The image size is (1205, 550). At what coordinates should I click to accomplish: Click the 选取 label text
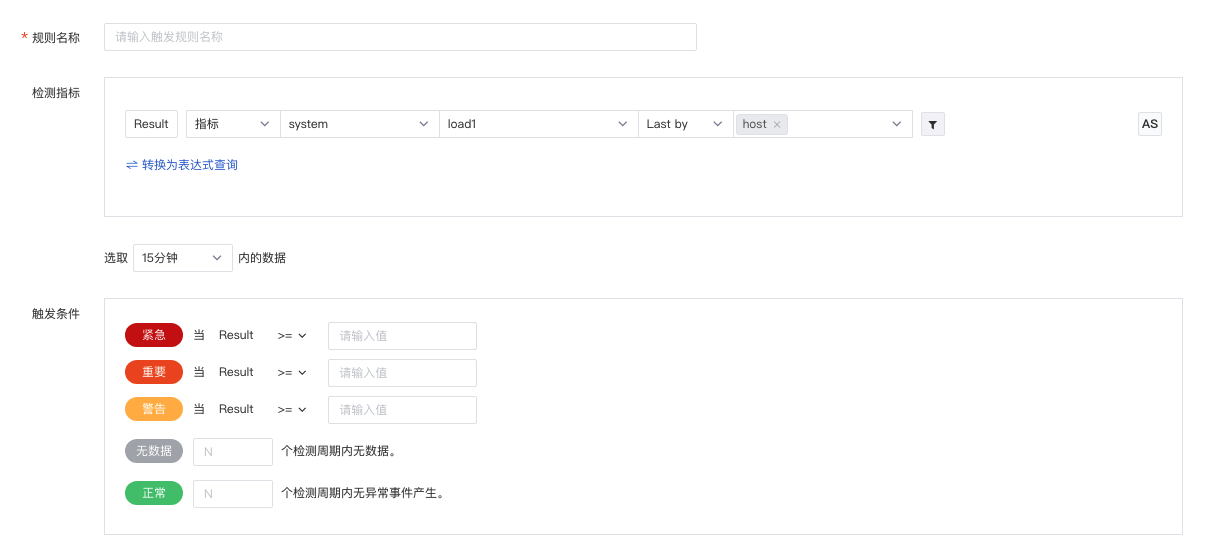[x=116, y=258]
